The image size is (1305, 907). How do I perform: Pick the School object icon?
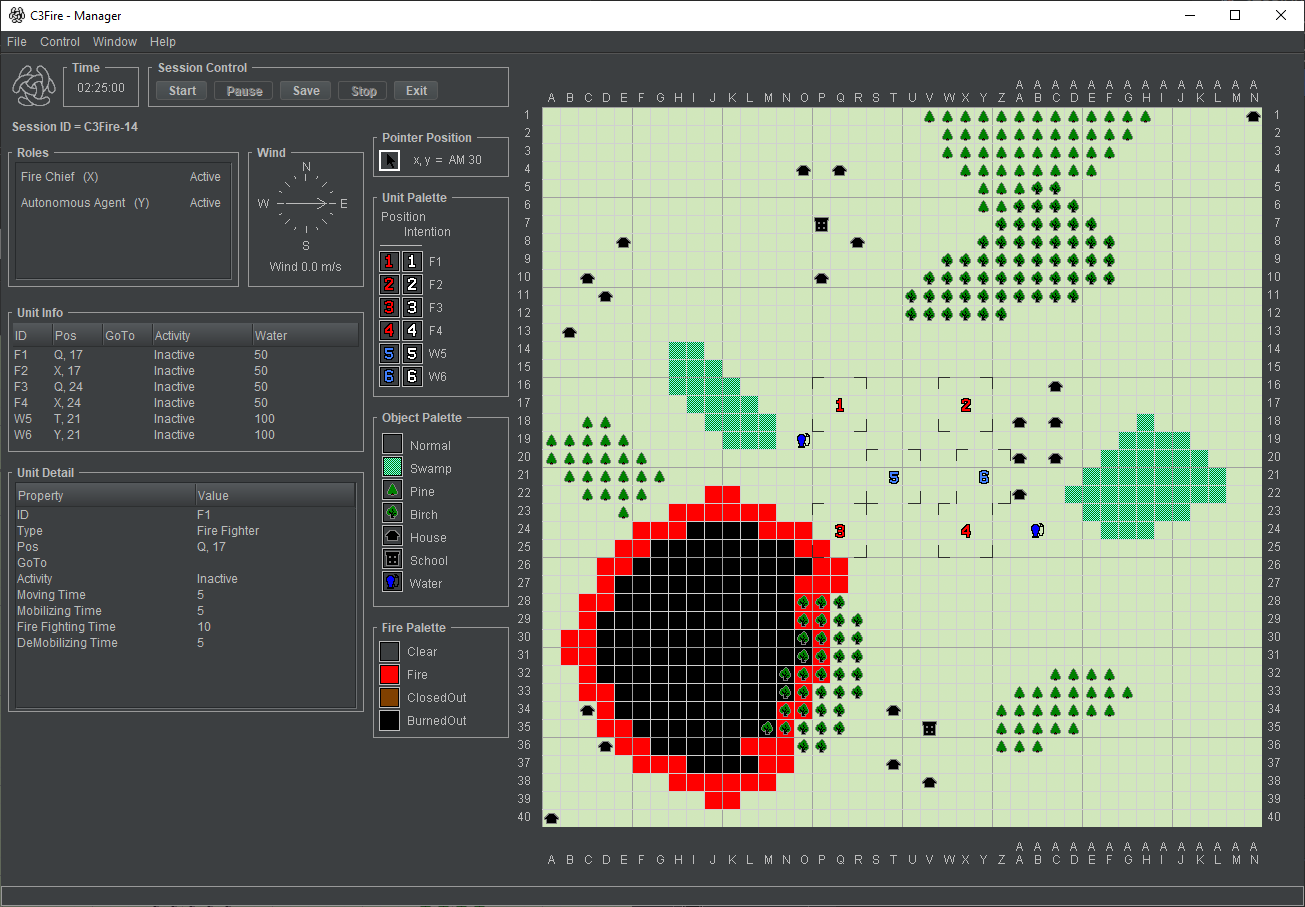click(392, 559)
